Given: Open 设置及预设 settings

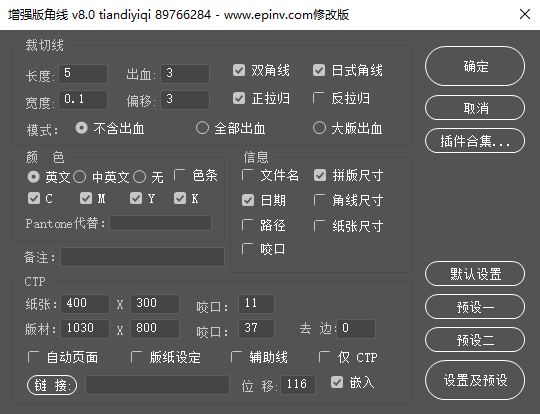Looking at the screenshot, I should [x=475, y=380].
